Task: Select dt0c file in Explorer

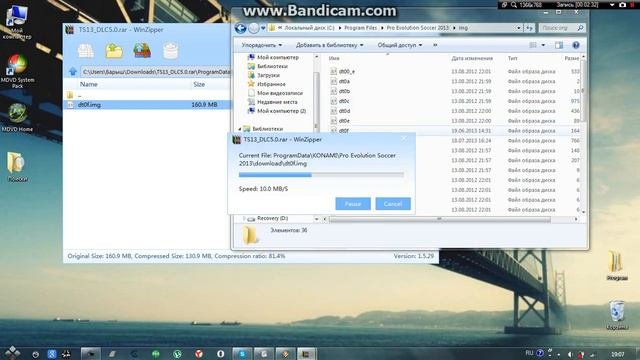Action: [x=344, y=101]
